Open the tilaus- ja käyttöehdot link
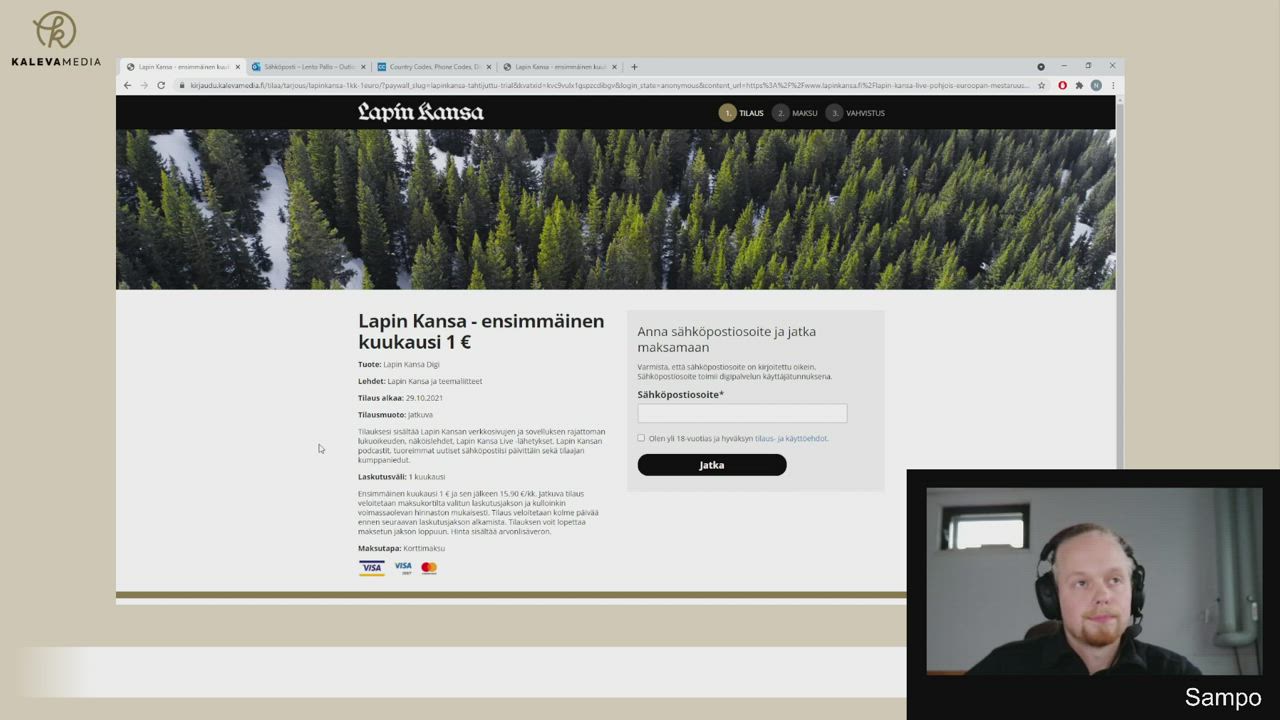Screen dimensions: 1280x720 click(x=791, y=438)
